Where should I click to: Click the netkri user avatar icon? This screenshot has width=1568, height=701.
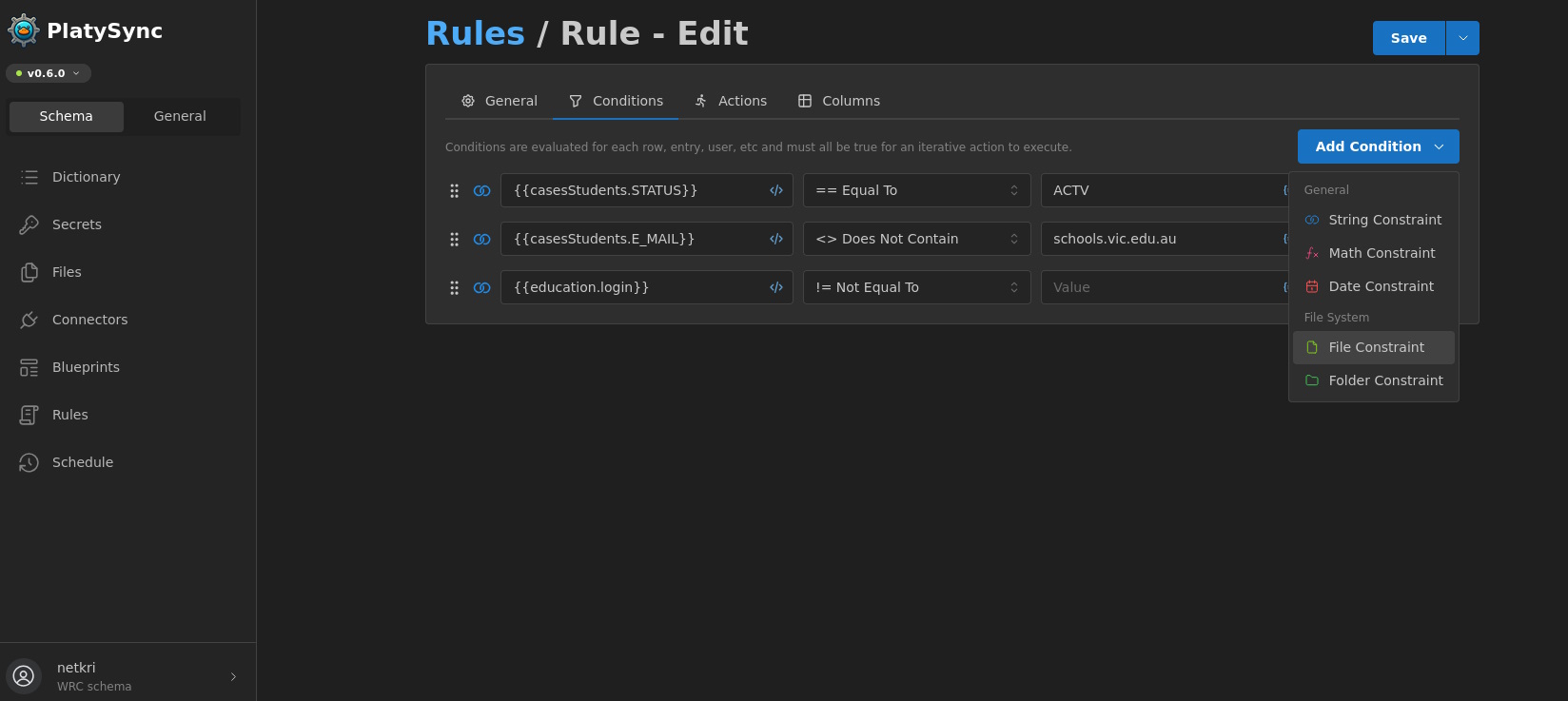click(x=24, y=676)
